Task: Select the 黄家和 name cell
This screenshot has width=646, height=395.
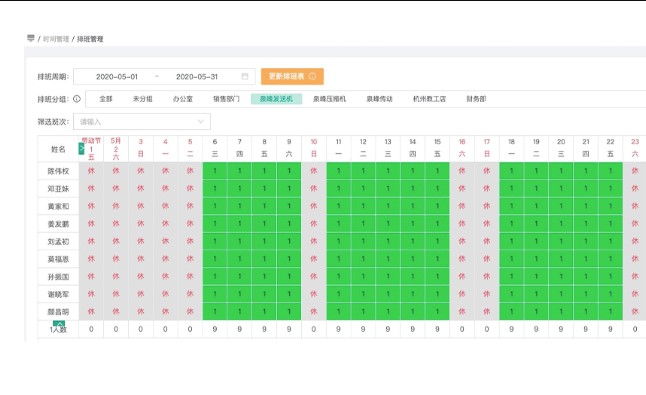Action: click(x=58, y=206)
